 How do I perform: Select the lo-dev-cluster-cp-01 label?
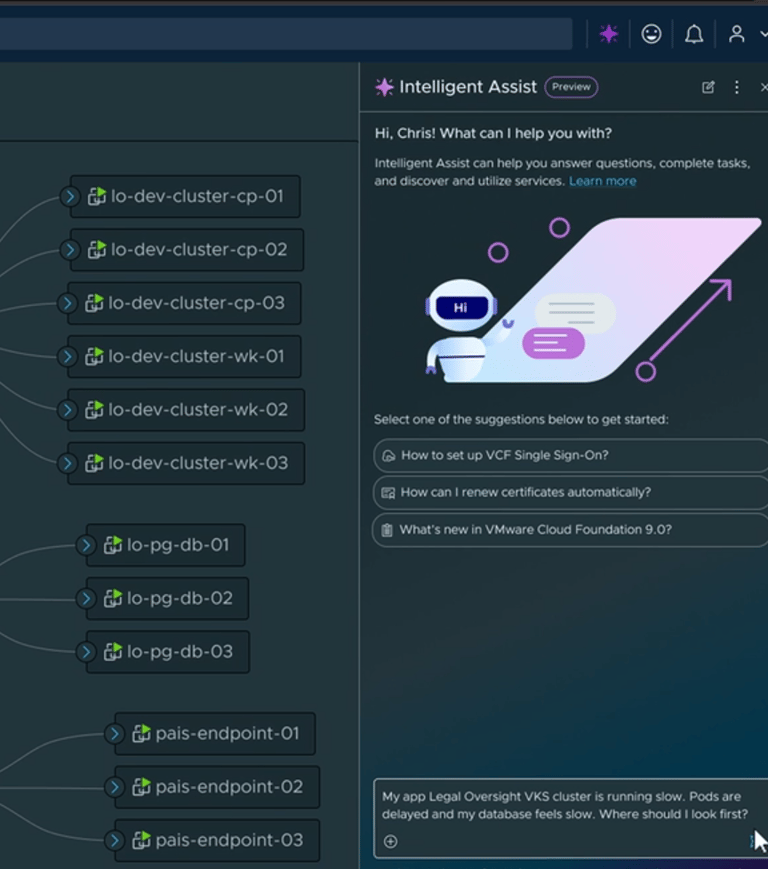tap(197, 196)
